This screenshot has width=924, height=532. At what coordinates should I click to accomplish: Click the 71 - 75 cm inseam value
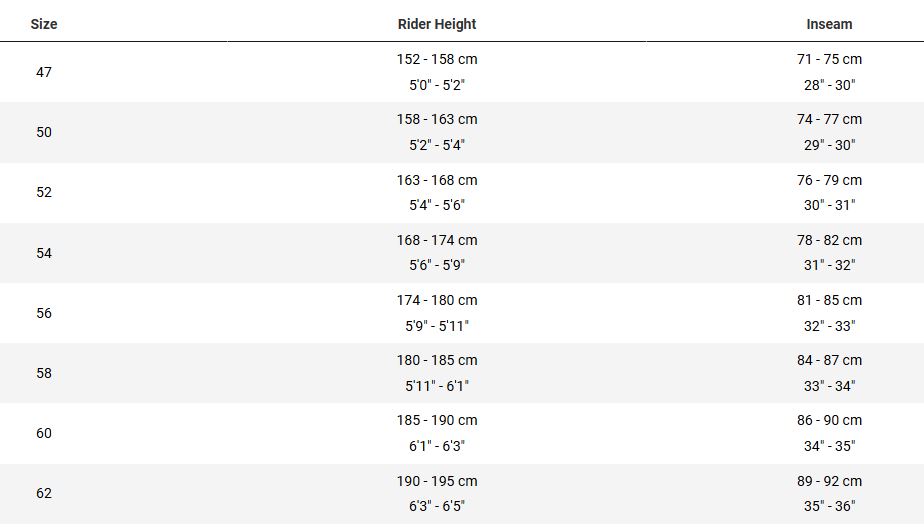point(829,59)
